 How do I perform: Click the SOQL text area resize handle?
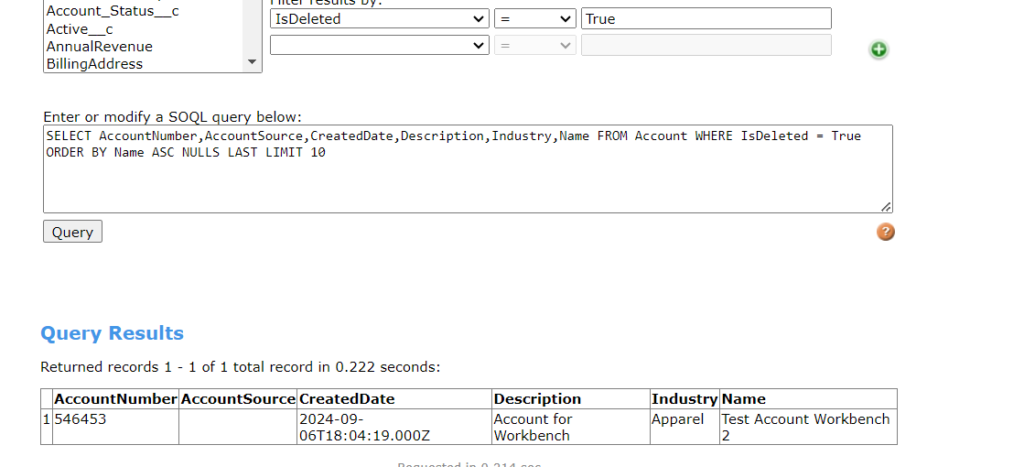(x=886, y=206)
